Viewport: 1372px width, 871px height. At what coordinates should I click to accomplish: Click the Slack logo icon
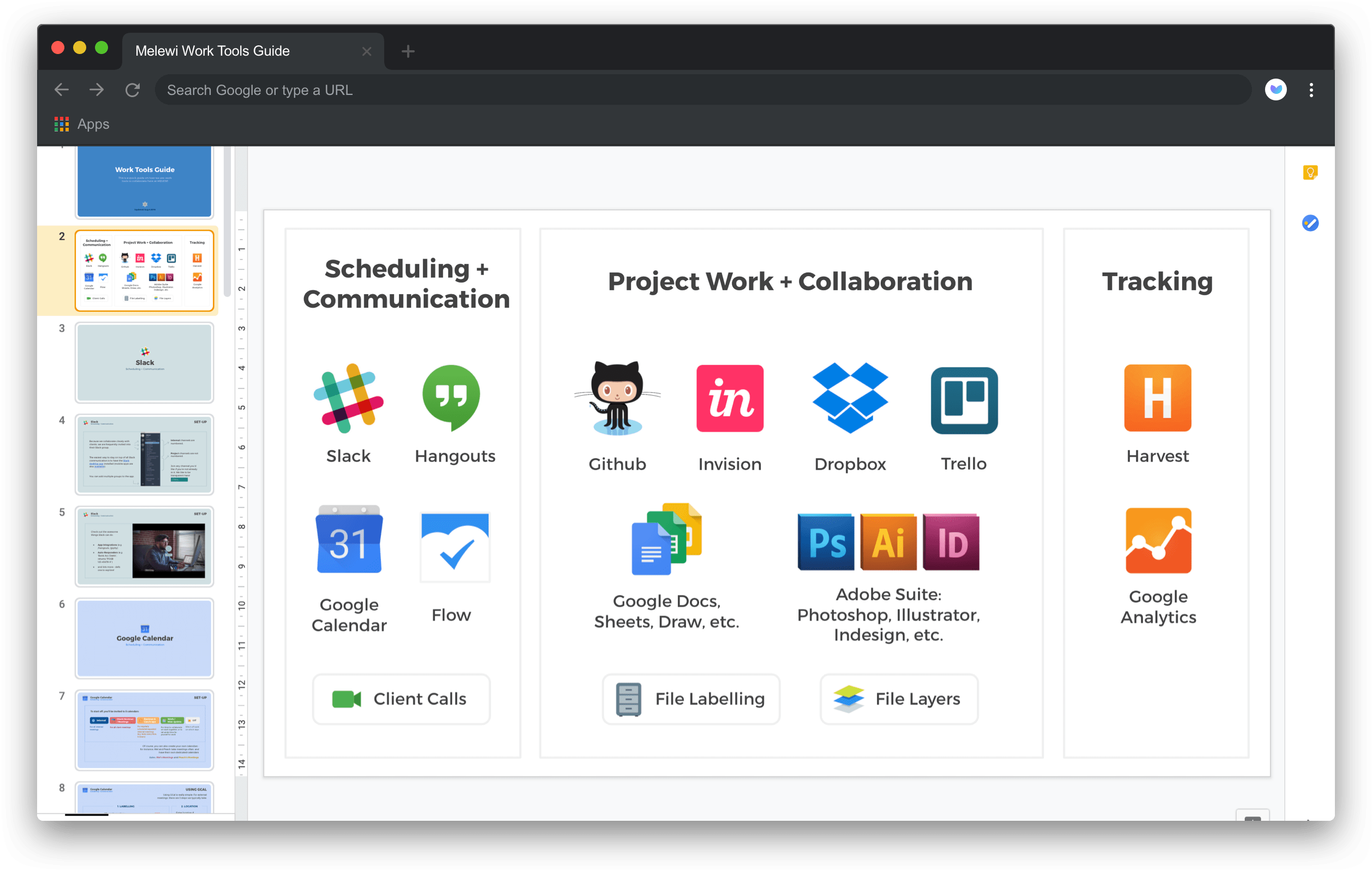348,398
